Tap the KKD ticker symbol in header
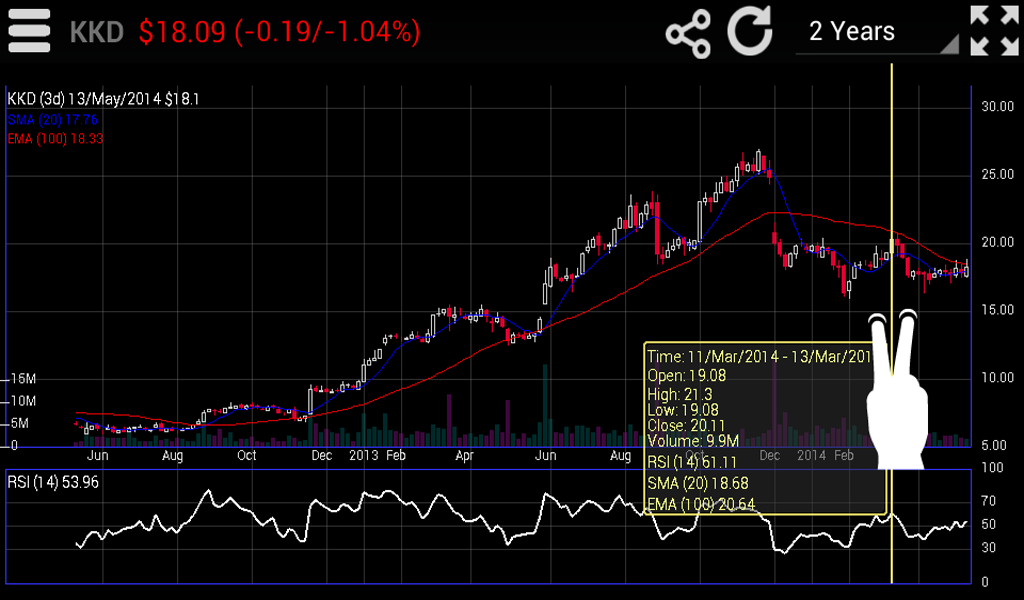This screenshot has width=1024, height=600. pos(96,32)
